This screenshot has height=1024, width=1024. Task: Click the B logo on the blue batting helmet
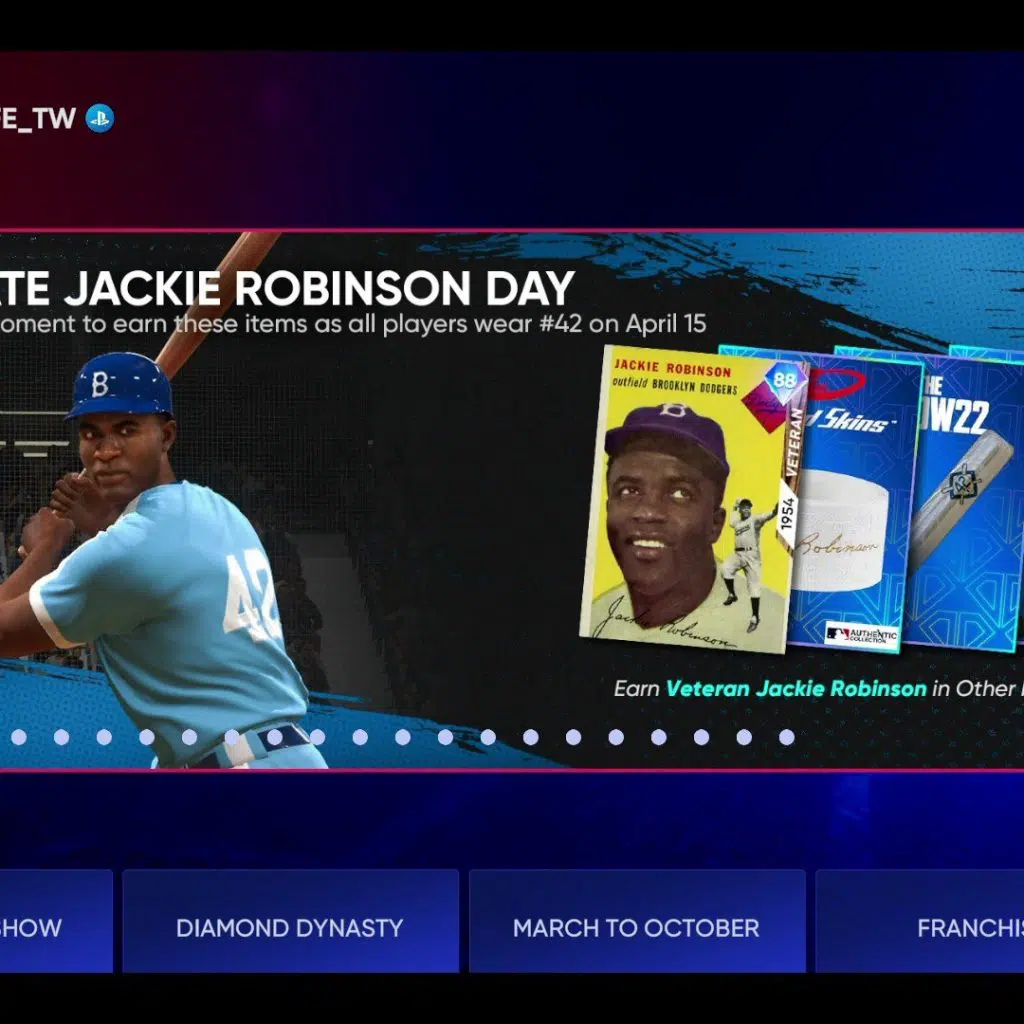[100, 383]
